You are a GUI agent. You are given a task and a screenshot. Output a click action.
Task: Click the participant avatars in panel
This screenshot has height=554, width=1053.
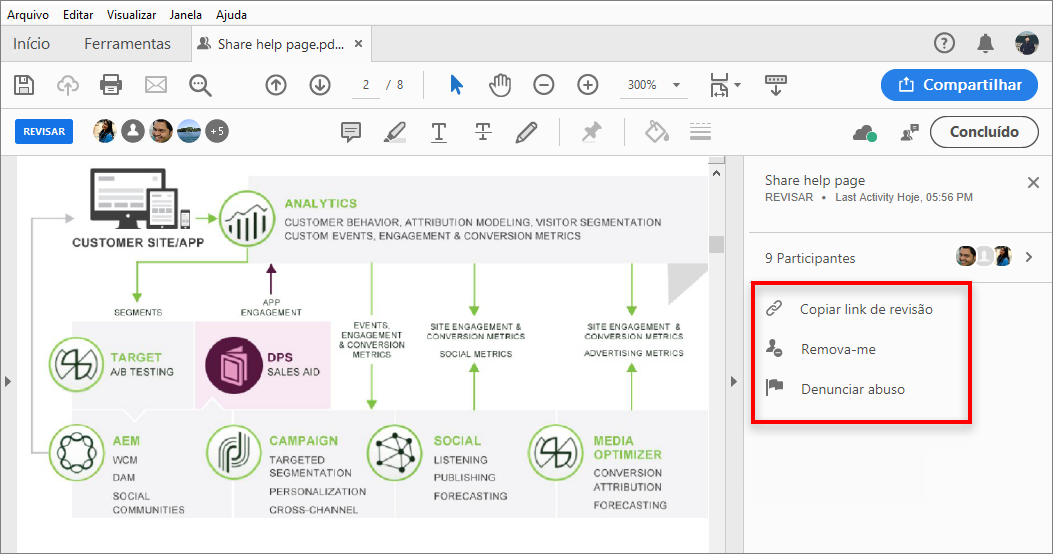984,256
